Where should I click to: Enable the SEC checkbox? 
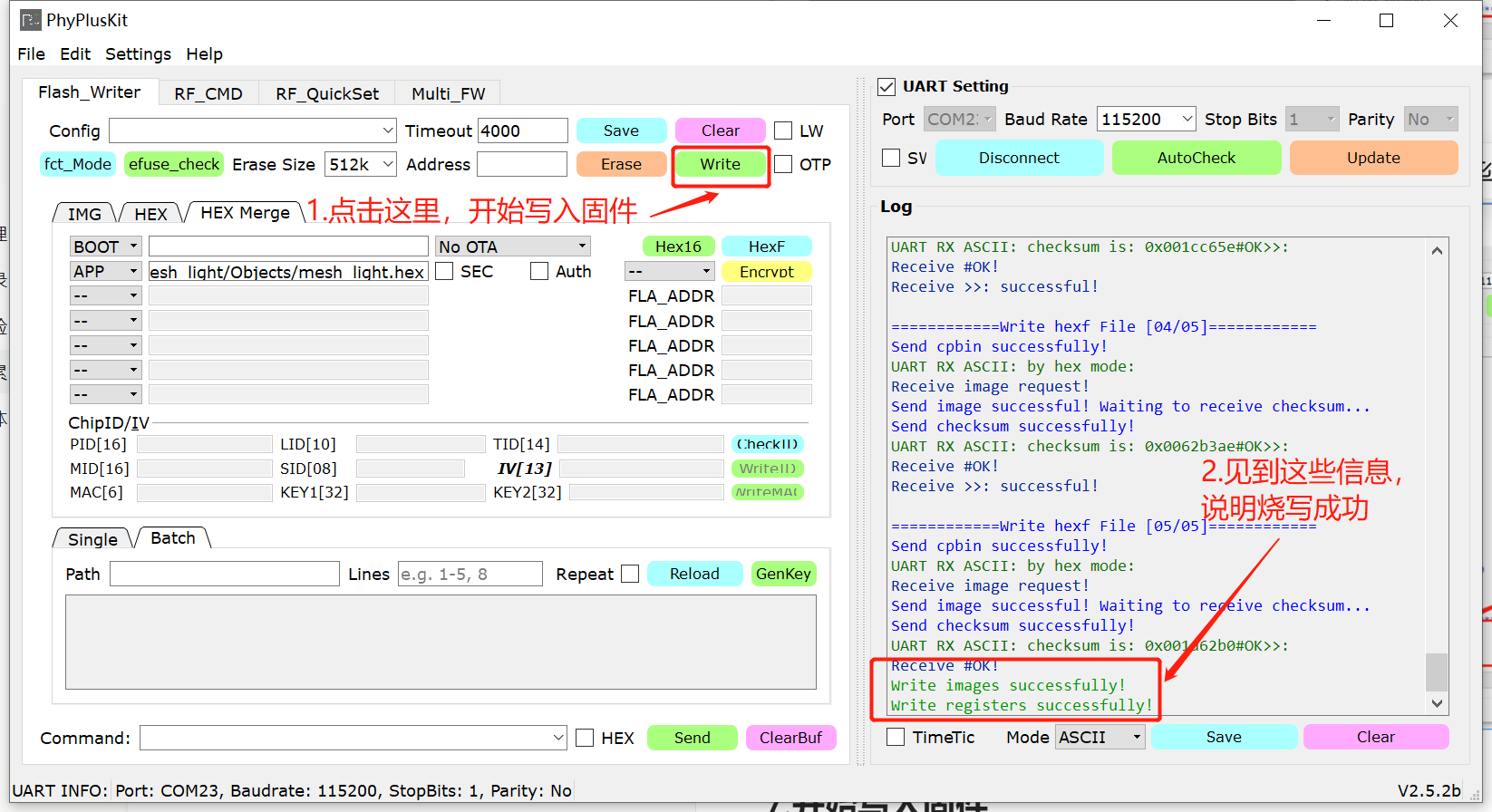[444, 271]
